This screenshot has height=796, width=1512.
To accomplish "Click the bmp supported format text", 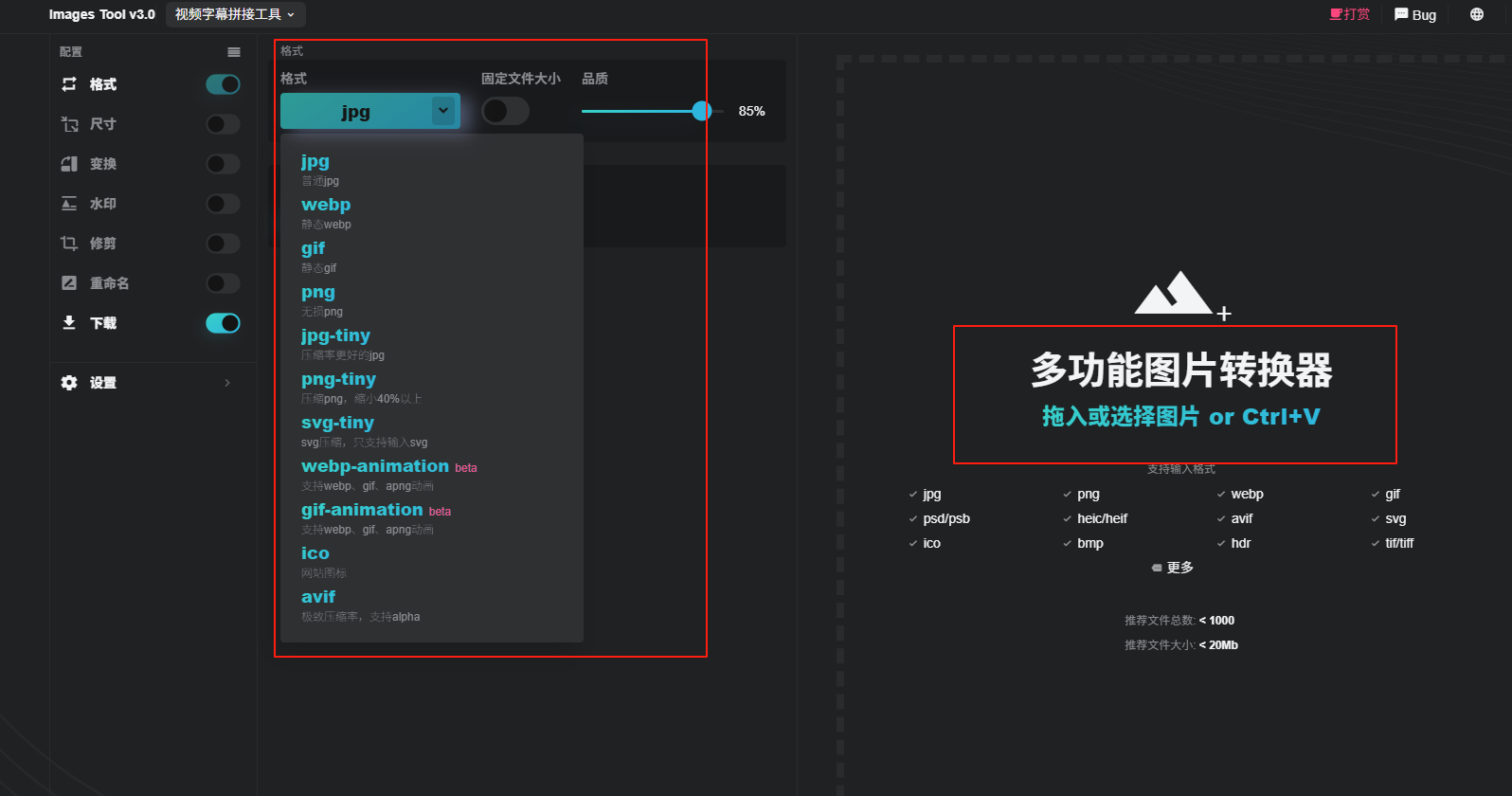I will pos(1090,543).
